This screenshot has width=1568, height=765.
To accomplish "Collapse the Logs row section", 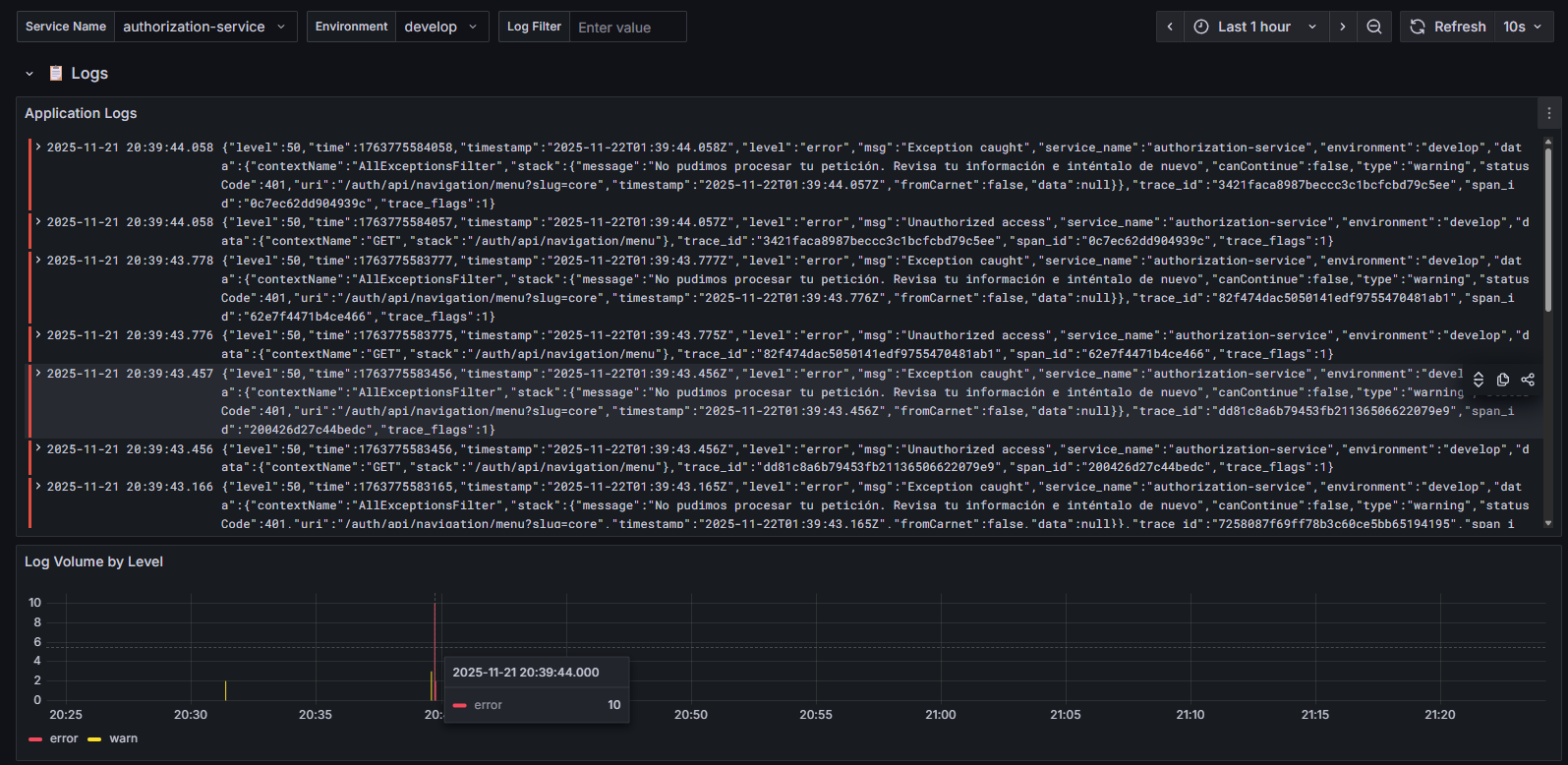I will click(x=29, y=74).
